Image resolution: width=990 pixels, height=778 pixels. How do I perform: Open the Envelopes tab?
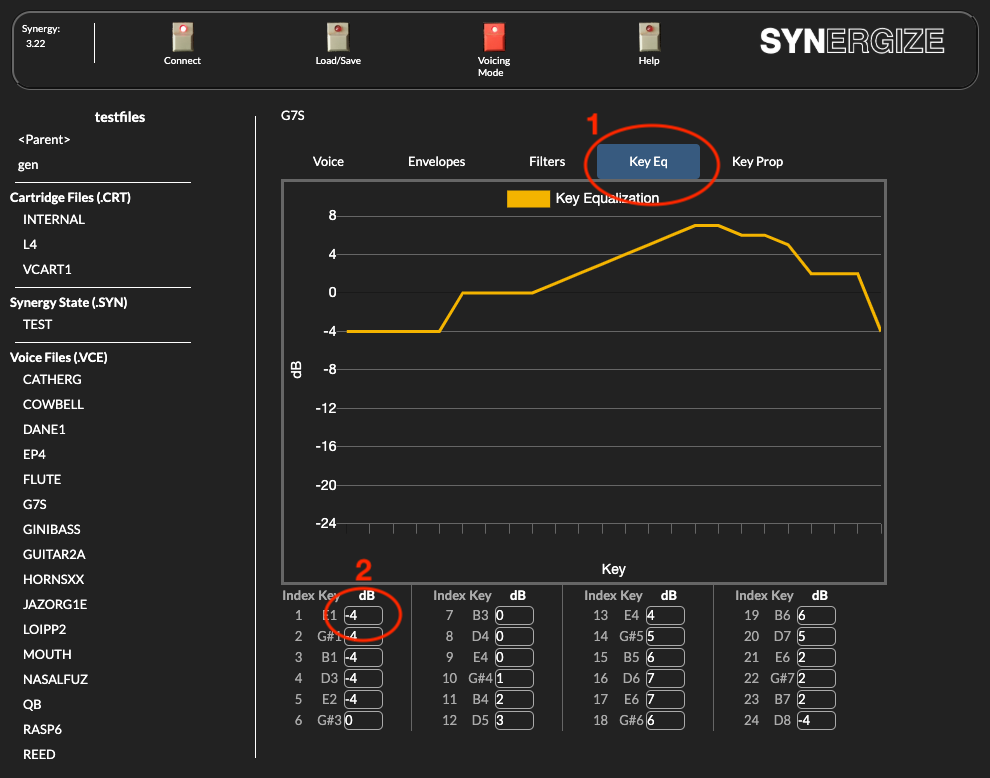[436, 162]
